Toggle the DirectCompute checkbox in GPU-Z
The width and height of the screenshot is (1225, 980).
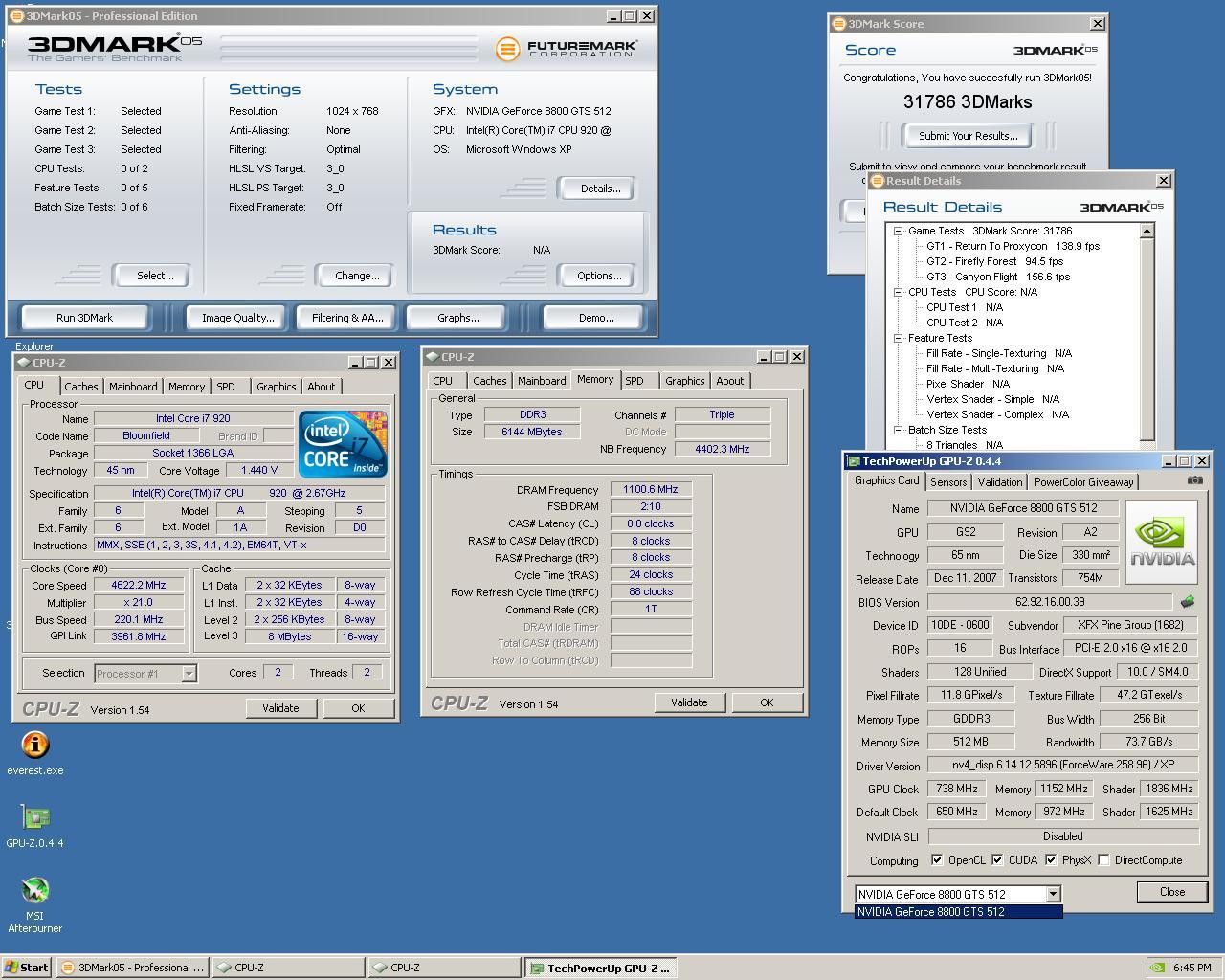1104,860
